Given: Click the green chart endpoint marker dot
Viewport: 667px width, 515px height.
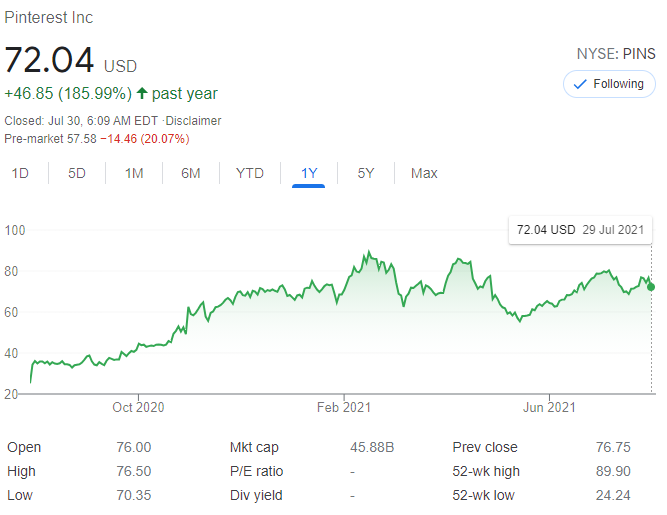Looking at the screenshot, I should [x=651, y=287].
